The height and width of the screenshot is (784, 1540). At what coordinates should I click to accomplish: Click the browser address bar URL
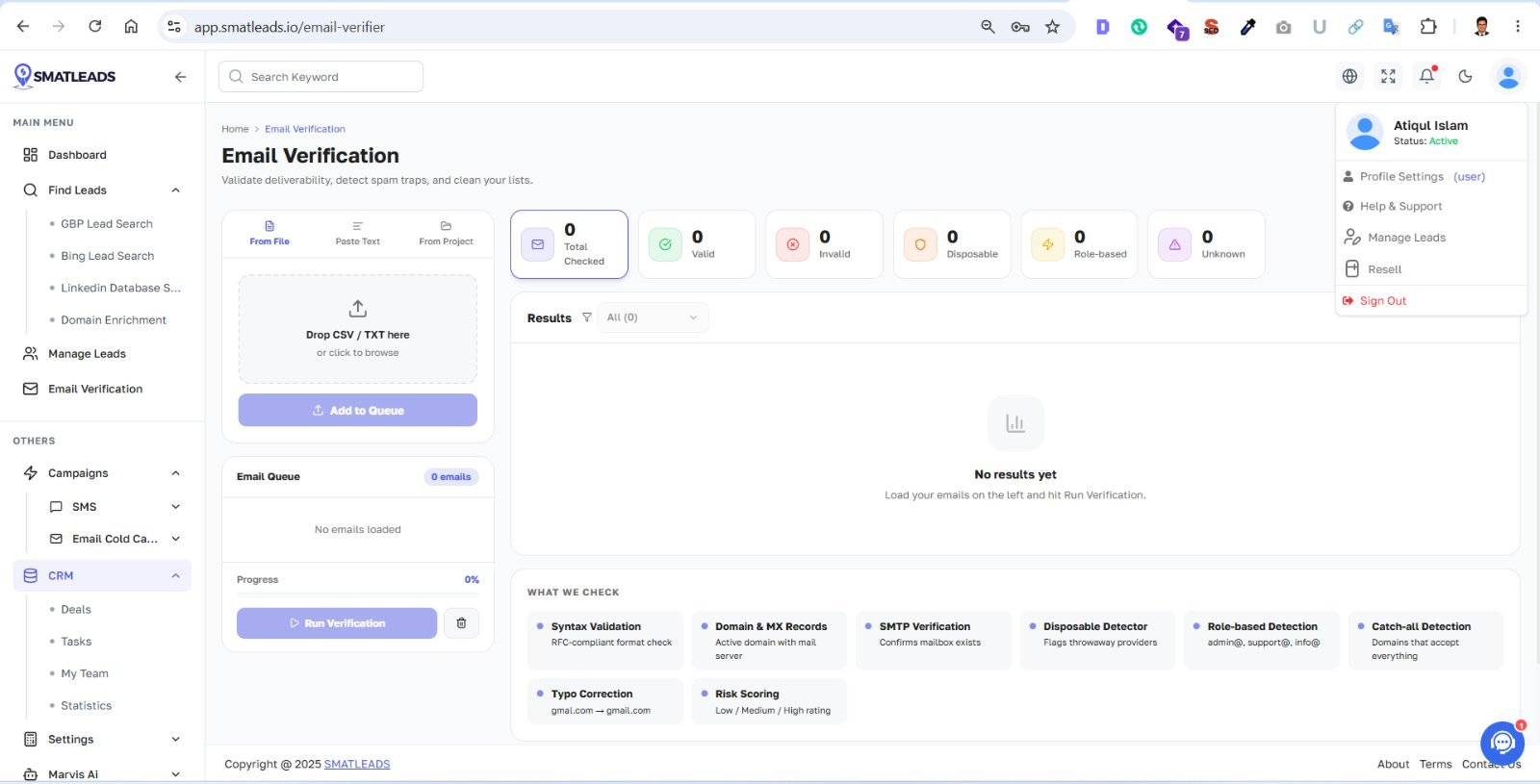pos(289,27)
